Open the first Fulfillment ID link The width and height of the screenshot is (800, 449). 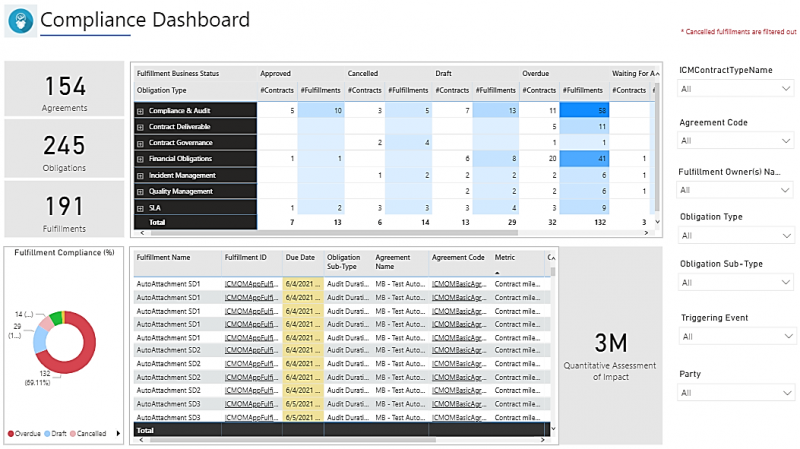coord(252,284)
